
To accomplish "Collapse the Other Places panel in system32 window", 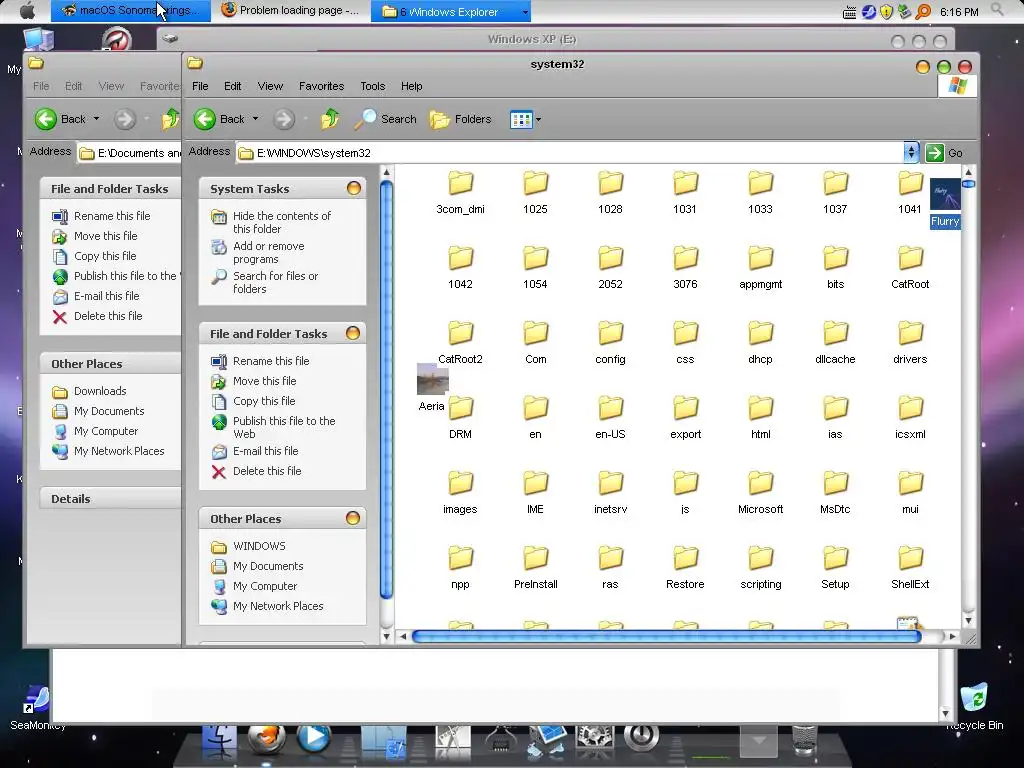I will (x=353, y=518).
